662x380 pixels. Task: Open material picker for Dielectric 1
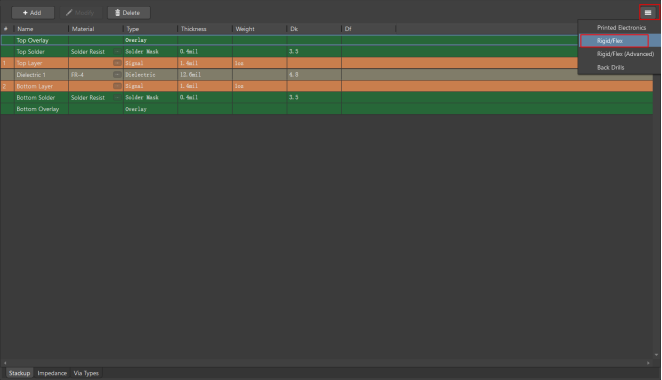tap(117, 75)
